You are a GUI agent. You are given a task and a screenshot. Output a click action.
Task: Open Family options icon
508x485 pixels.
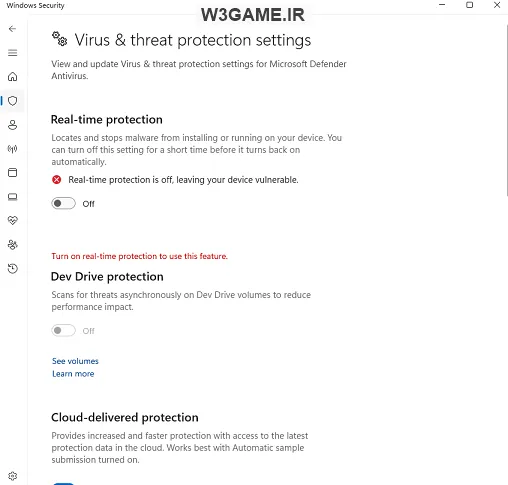(12, 245)
